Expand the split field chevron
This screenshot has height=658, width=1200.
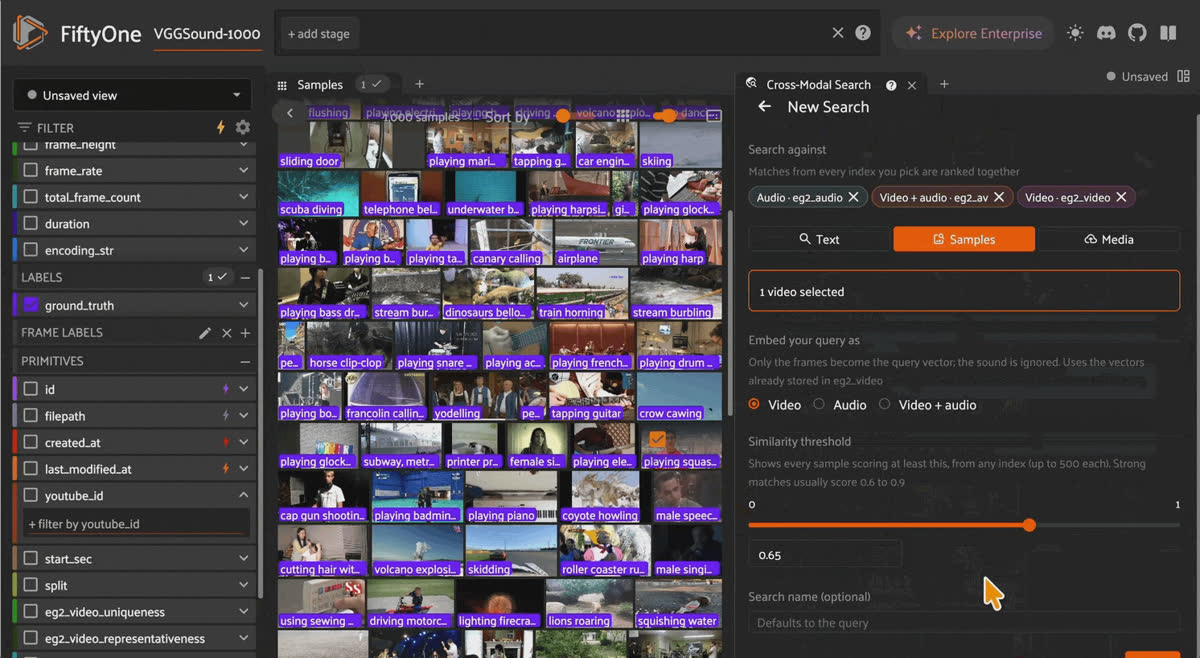pyautogui.click(x=244, y=585)
